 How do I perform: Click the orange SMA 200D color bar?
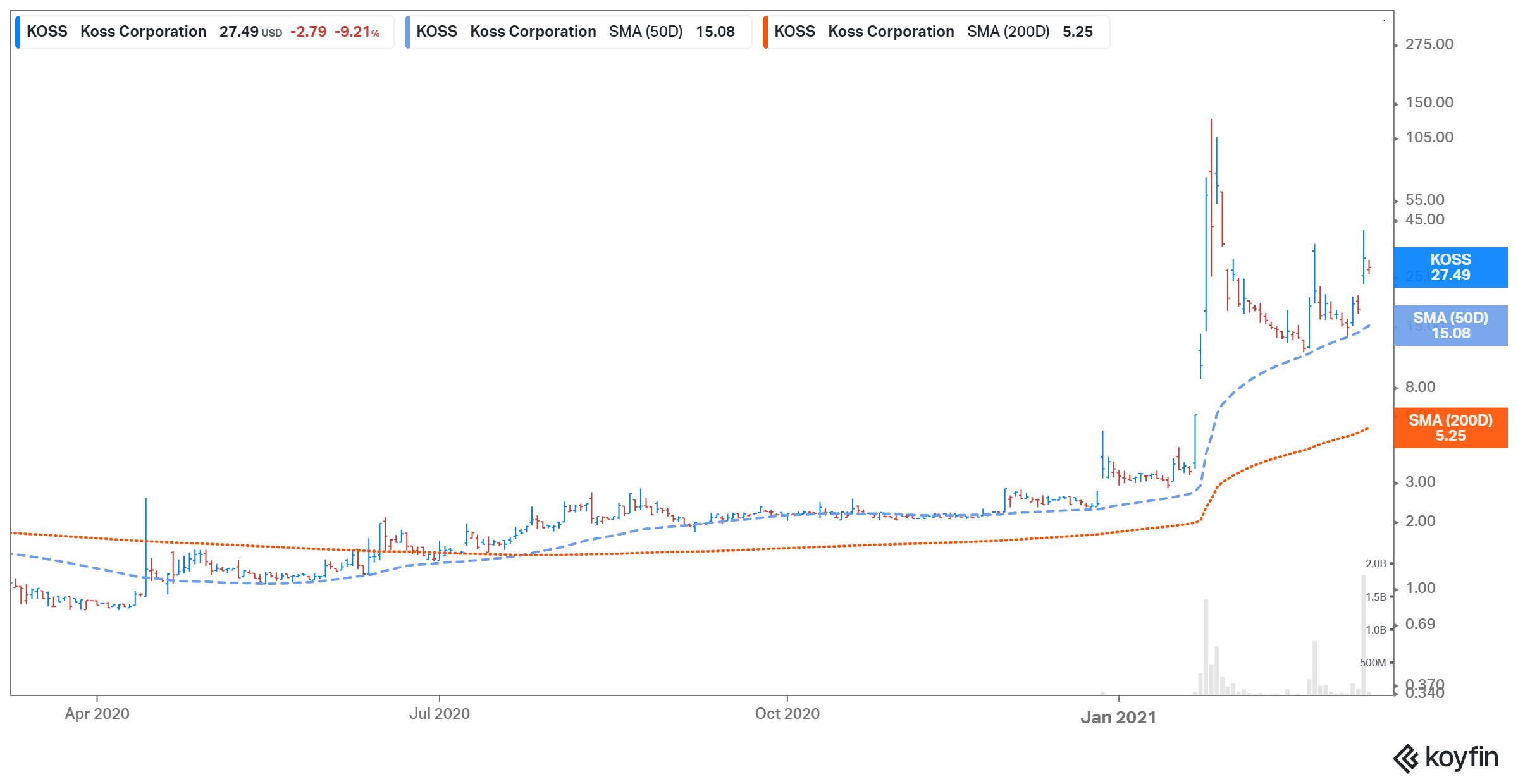point(765,32)
